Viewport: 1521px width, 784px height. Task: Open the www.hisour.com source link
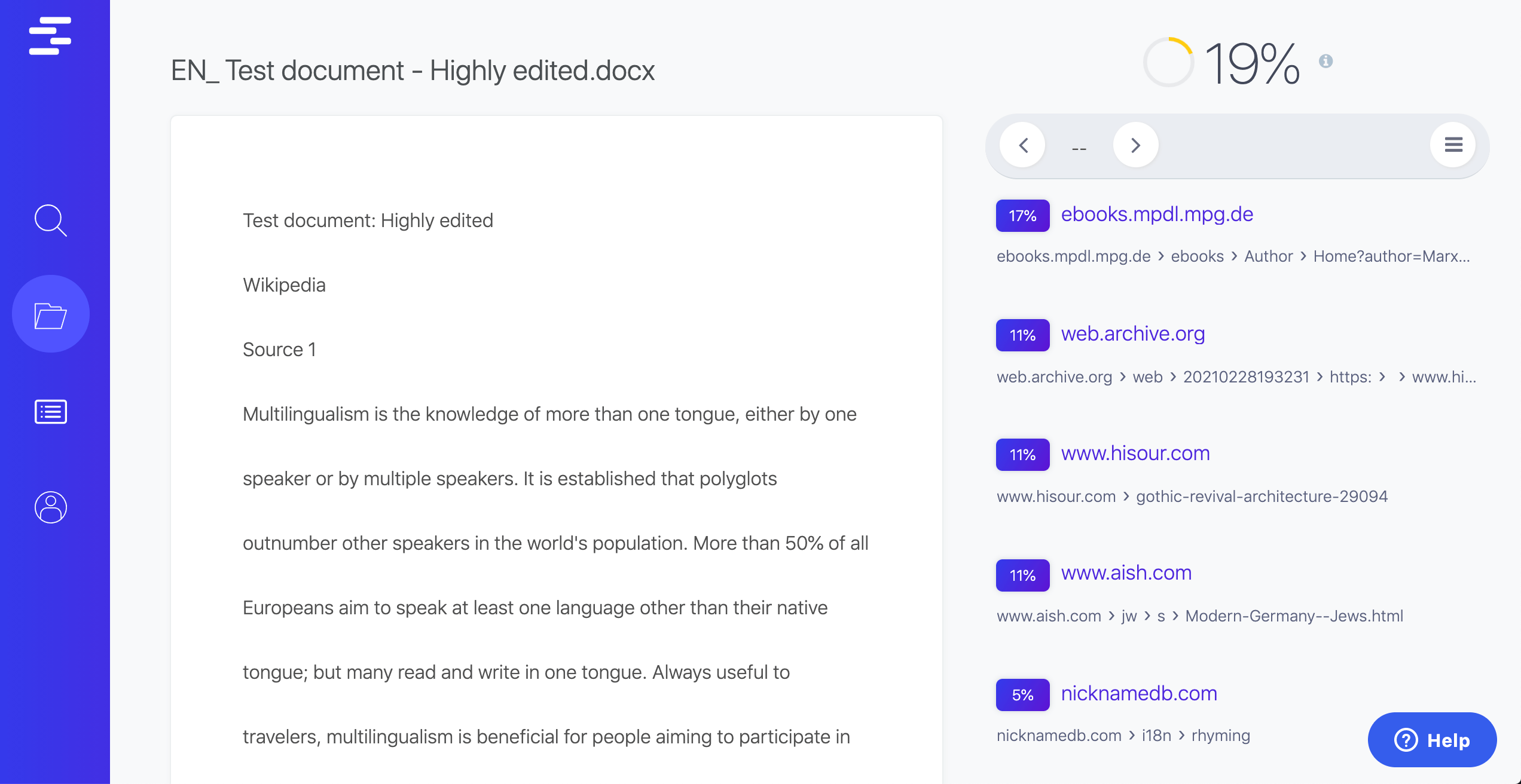[1135, 454]
